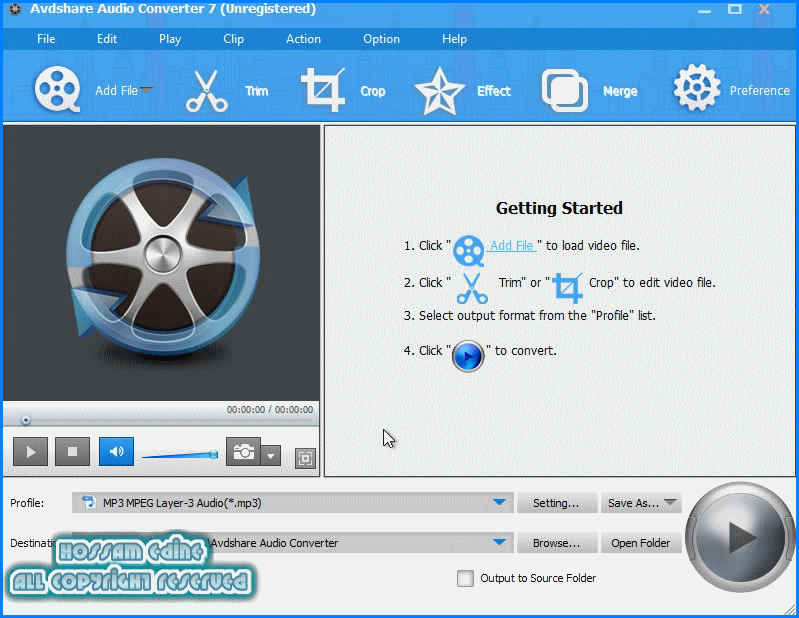Click the film reel icon in Getting Started
This screenshot has height=618, width=799.
pyautogui.click(x=468, y=250)
